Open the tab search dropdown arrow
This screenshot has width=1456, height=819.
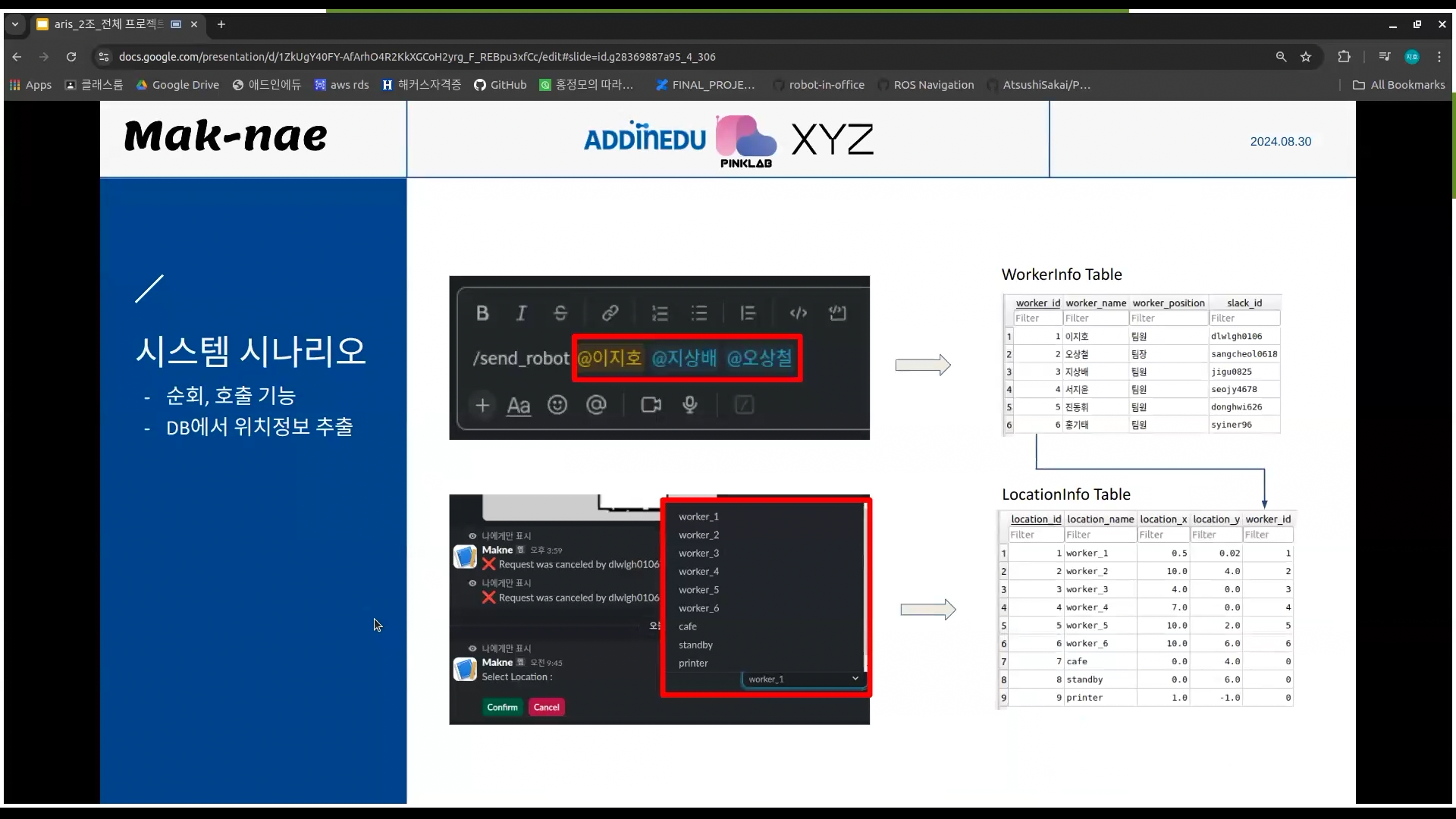[x=14, y=24]
